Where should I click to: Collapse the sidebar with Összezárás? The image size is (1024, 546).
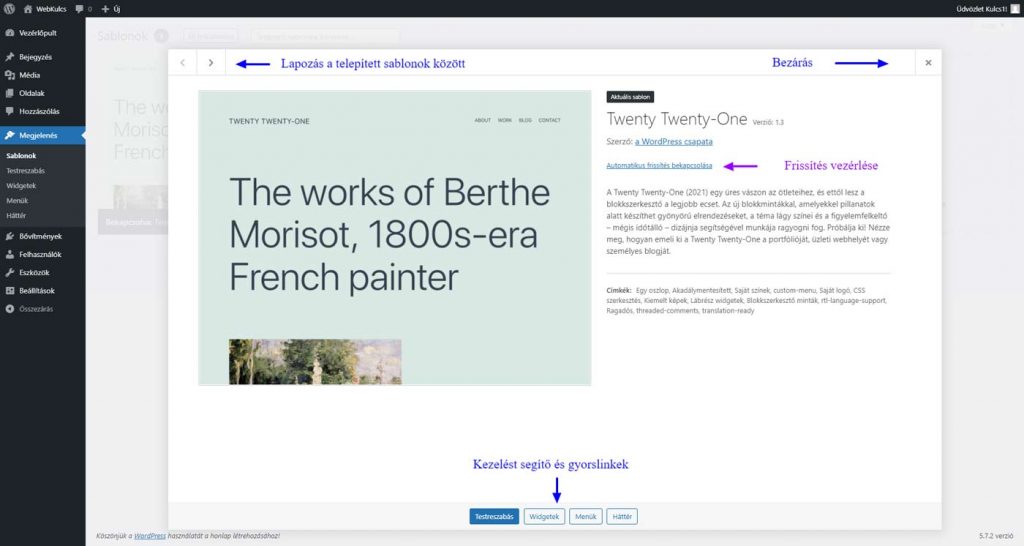tap(29, 309)
